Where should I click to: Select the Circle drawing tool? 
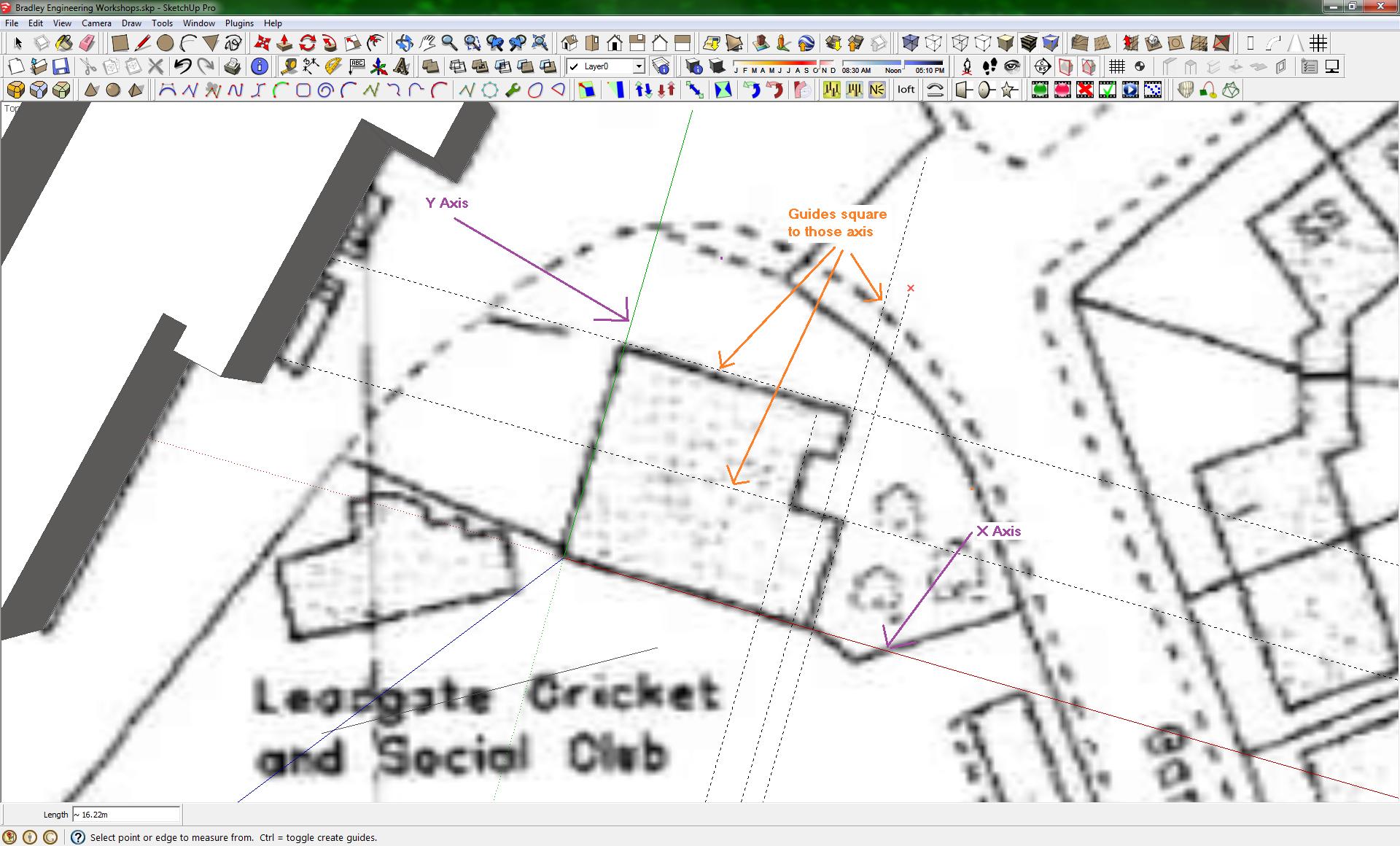pos(166,43)
